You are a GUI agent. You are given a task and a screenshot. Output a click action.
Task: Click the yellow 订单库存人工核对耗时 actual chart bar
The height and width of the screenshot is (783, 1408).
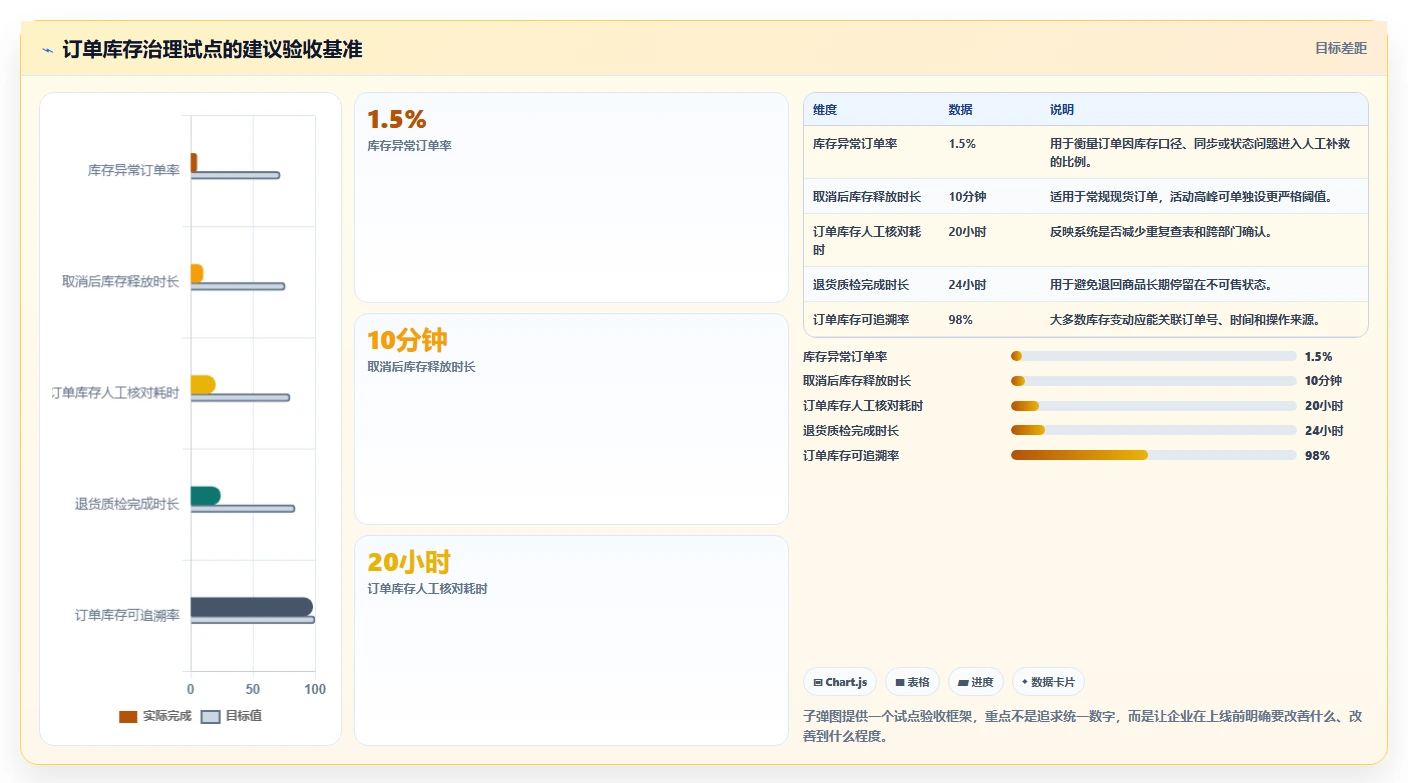click(x=203, y=385)
